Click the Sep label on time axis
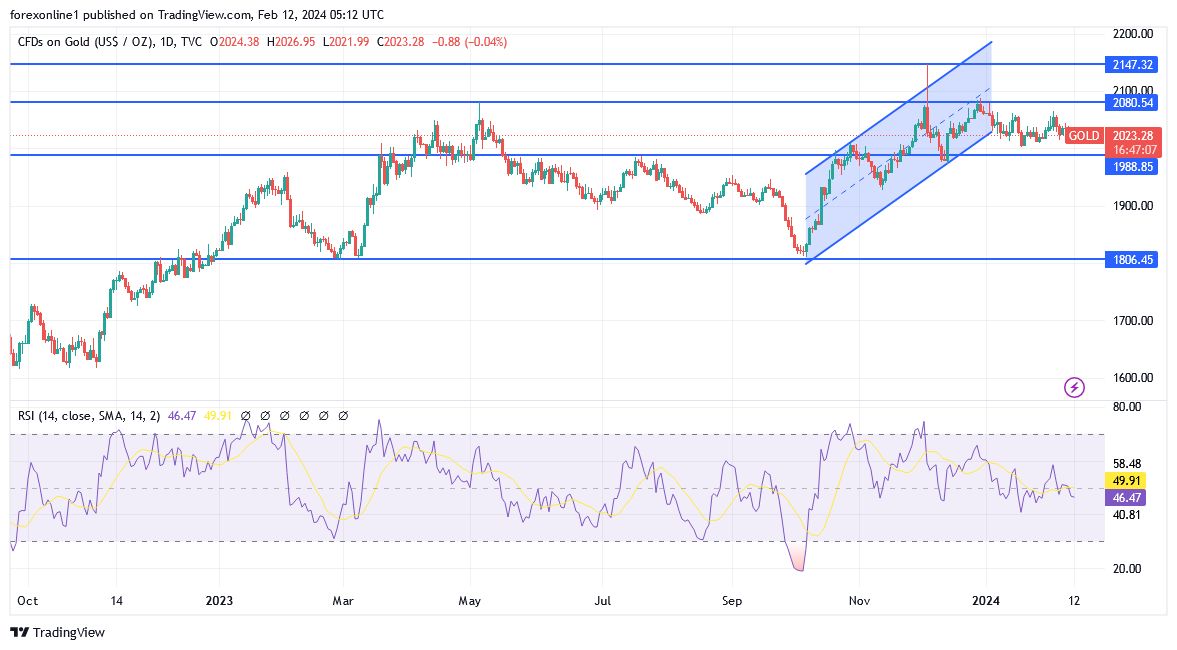1177x650 pixels. 732,600
